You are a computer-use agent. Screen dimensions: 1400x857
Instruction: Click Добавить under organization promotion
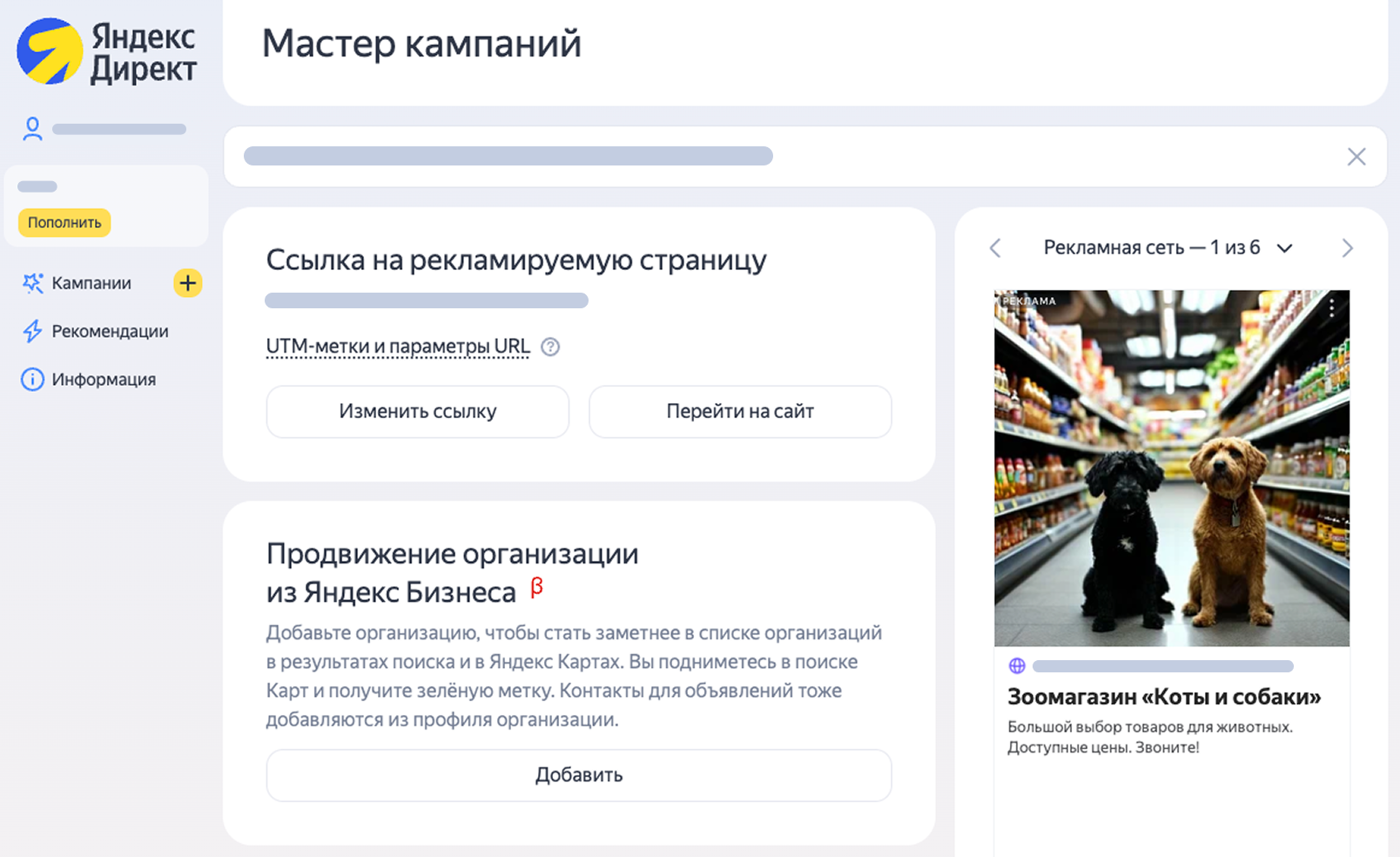(x=578, y=775)
